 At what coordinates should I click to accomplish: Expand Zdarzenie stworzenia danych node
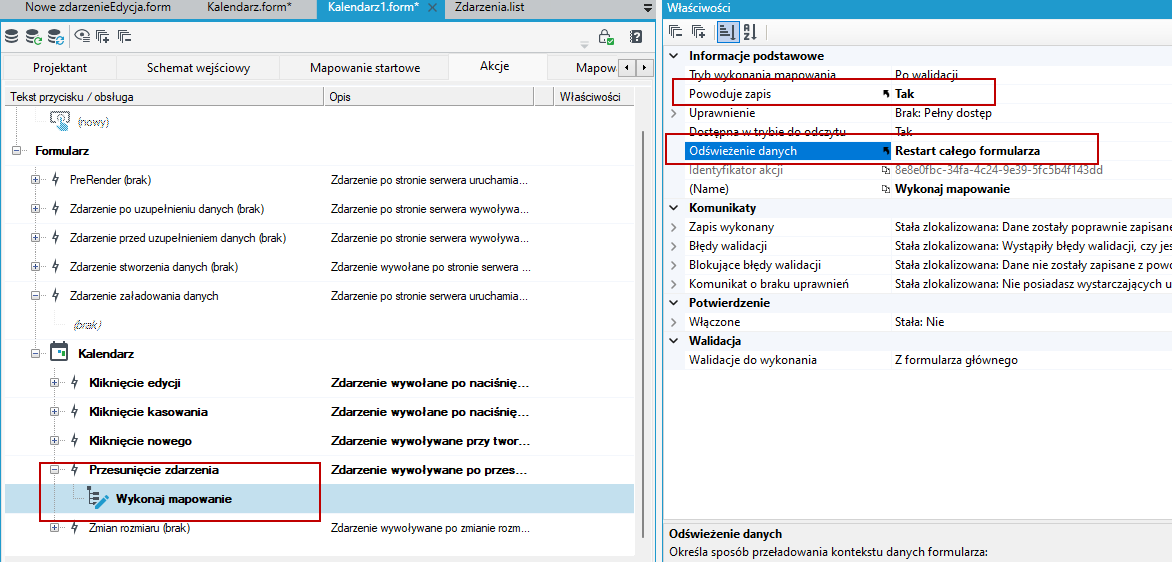pyautogui.click(x=35, y=267)
